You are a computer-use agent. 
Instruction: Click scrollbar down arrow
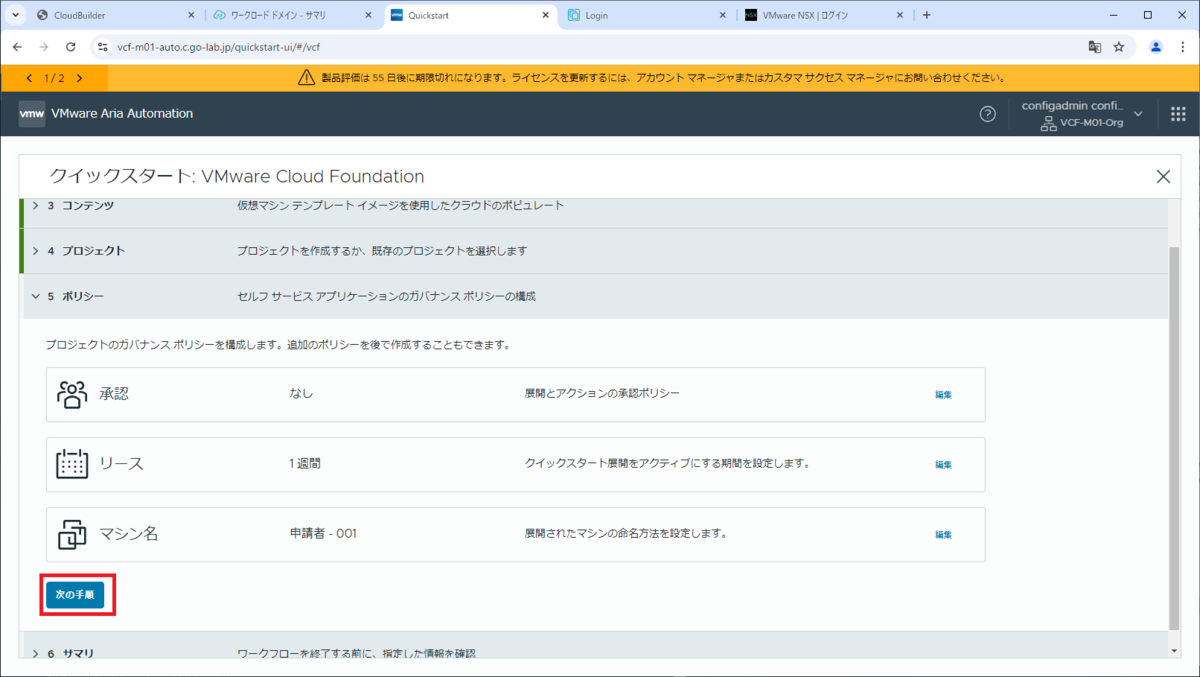(x=1174, y=650)
